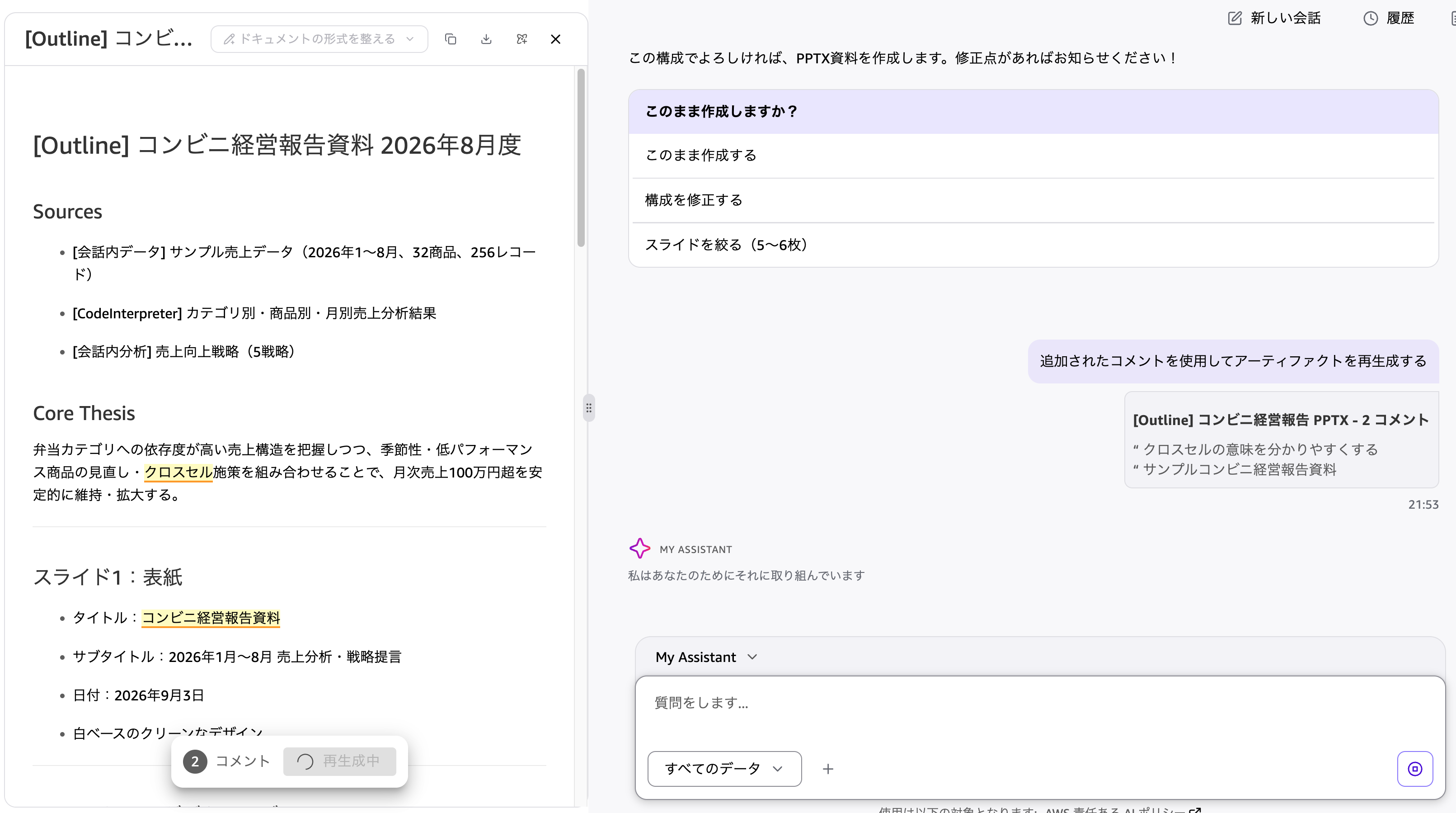Click the clock icon beside 履歴
Image resolution: width=1456 pixels, height=813 pixels.
click(x=1371, y=18)
